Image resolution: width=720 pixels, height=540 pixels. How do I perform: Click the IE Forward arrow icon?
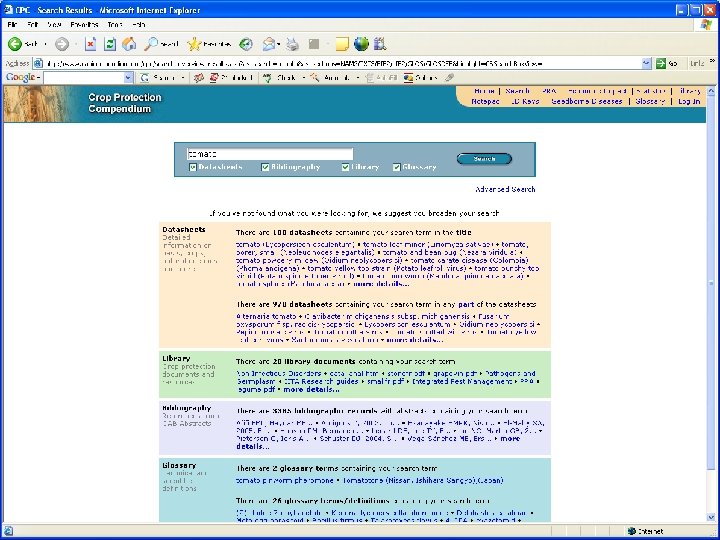point(62,44)
